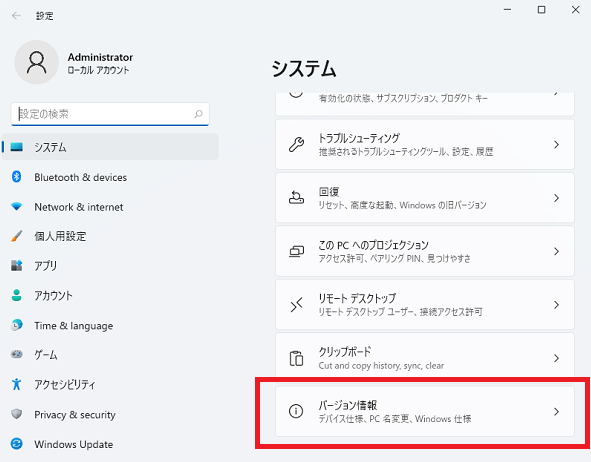591x462 pixels.
Task: Open アクセシビリティ settings category
Action: point(110,384)
